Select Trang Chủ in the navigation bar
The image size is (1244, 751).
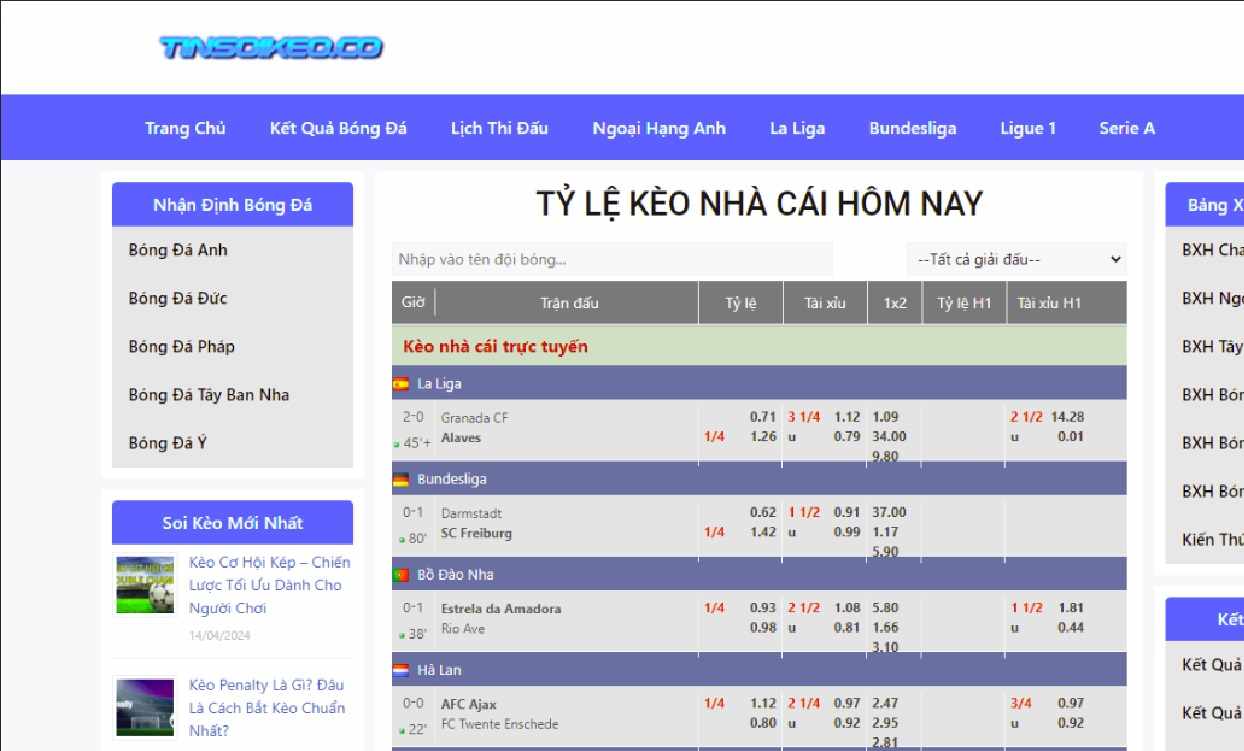(185, 128)
